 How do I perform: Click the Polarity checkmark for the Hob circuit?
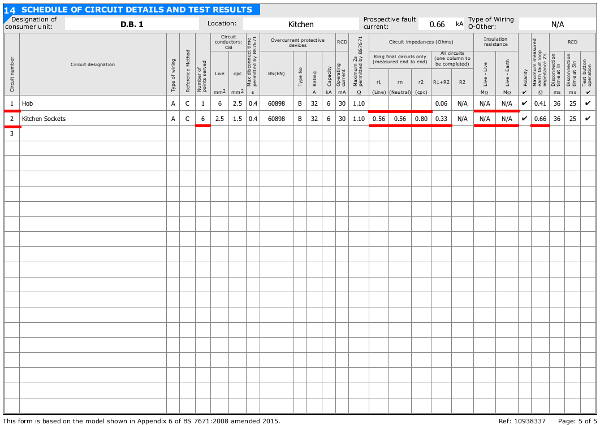click(525, 103)
